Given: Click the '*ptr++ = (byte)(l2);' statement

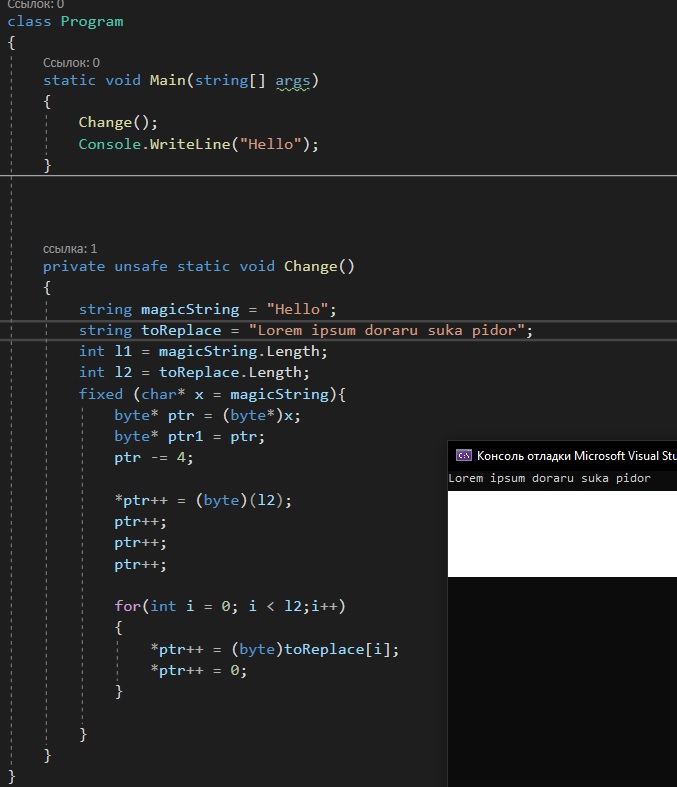Looking at the screenshot, I should [203, 500].
